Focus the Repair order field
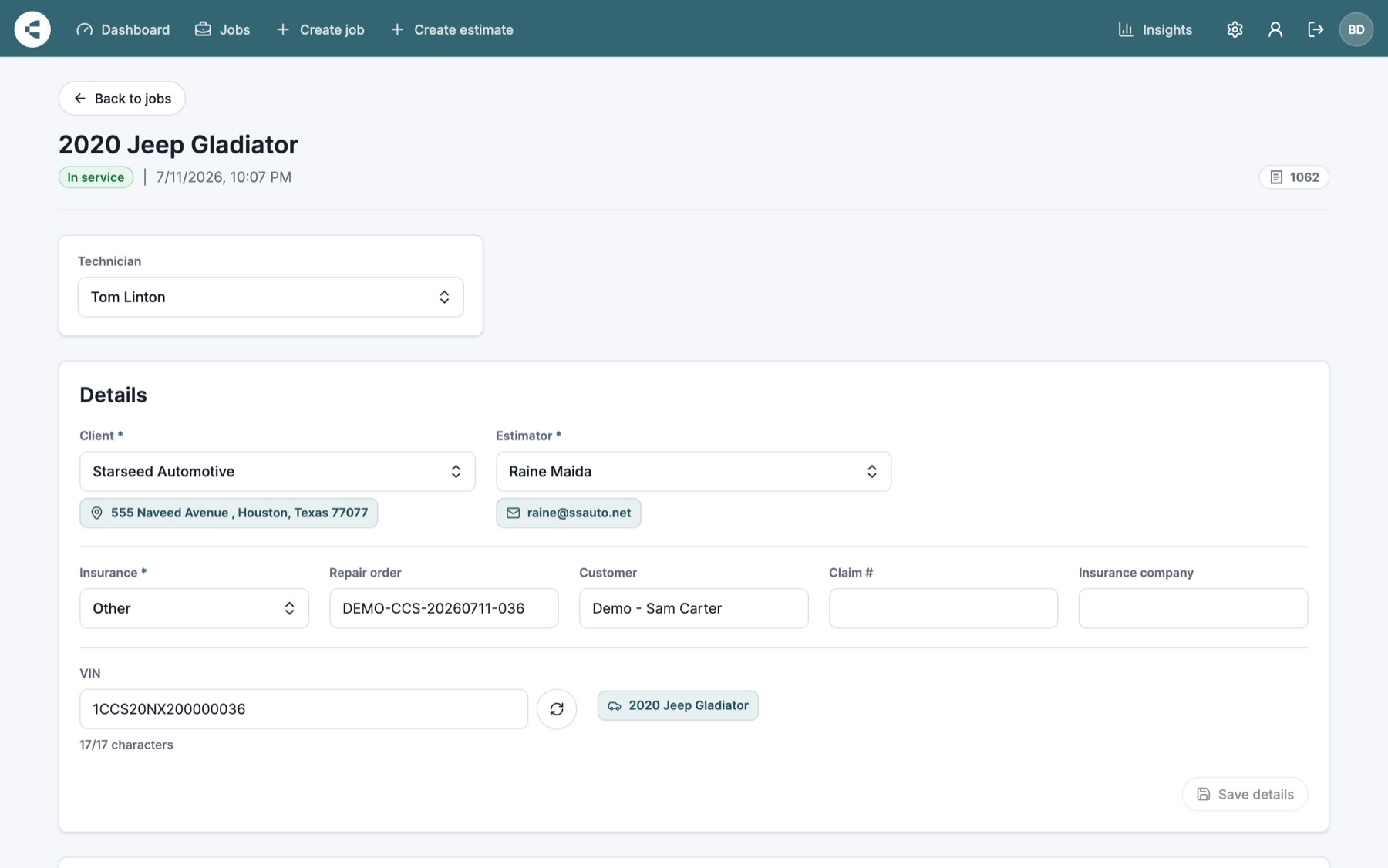The width and height of the screenshot is (1388, 868). pos(444,608)
